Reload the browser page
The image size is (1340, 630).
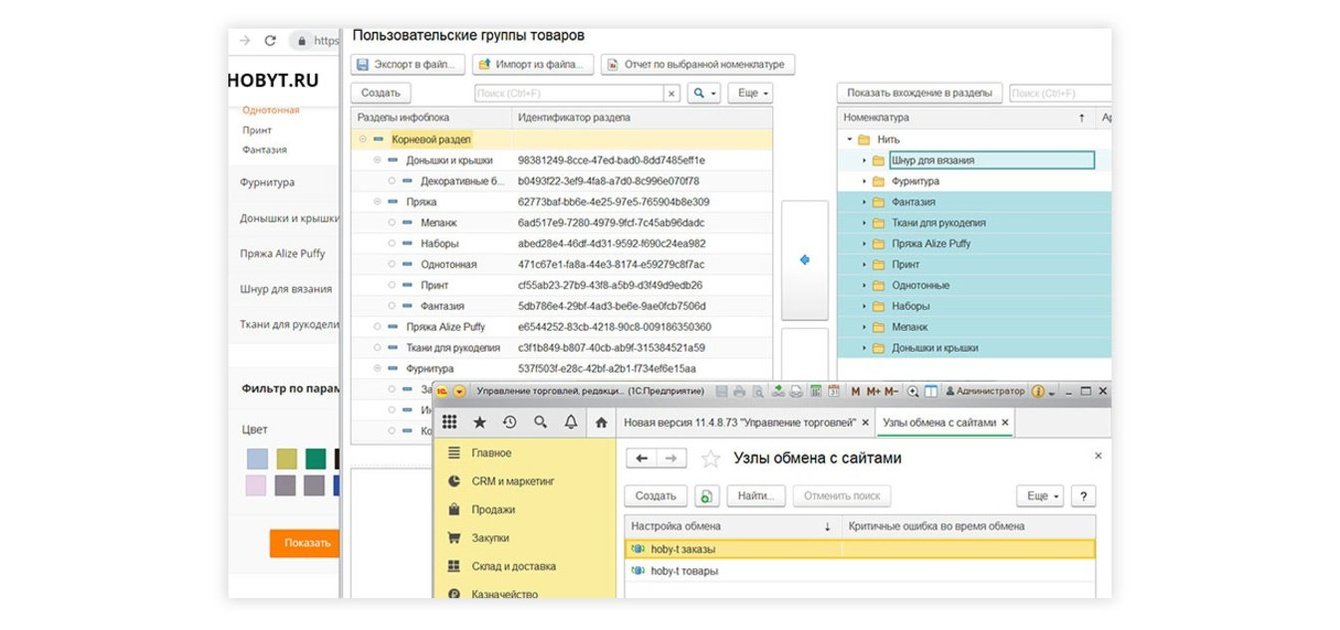tap(270, 41)
